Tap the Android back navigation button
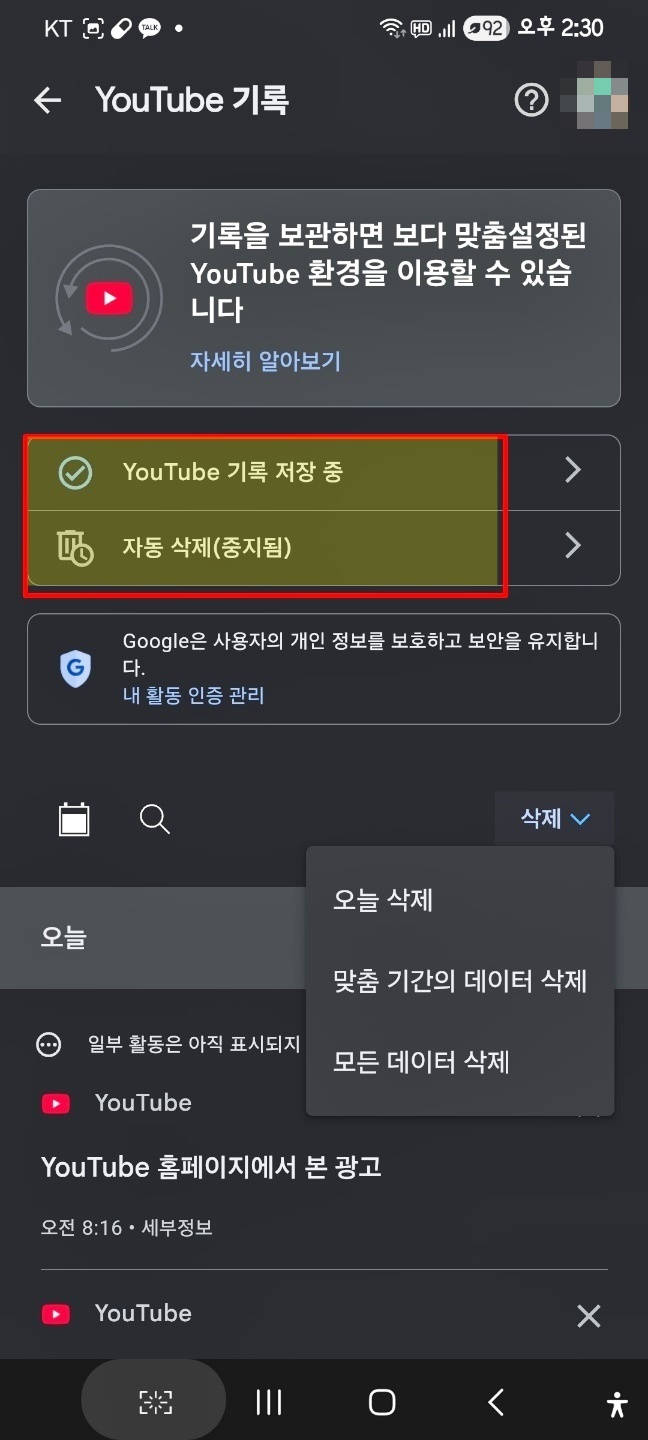 pyautogui.click(x=496, y=1402)
